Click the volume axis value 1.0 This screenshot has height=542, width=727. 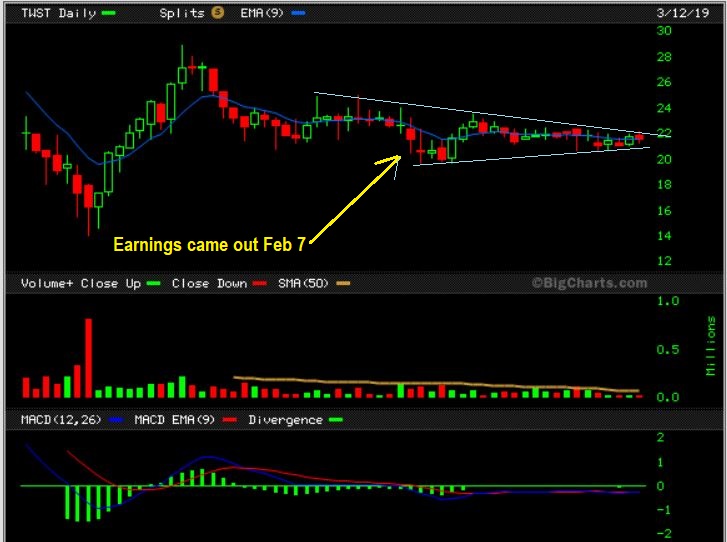(x=668, y=301)
